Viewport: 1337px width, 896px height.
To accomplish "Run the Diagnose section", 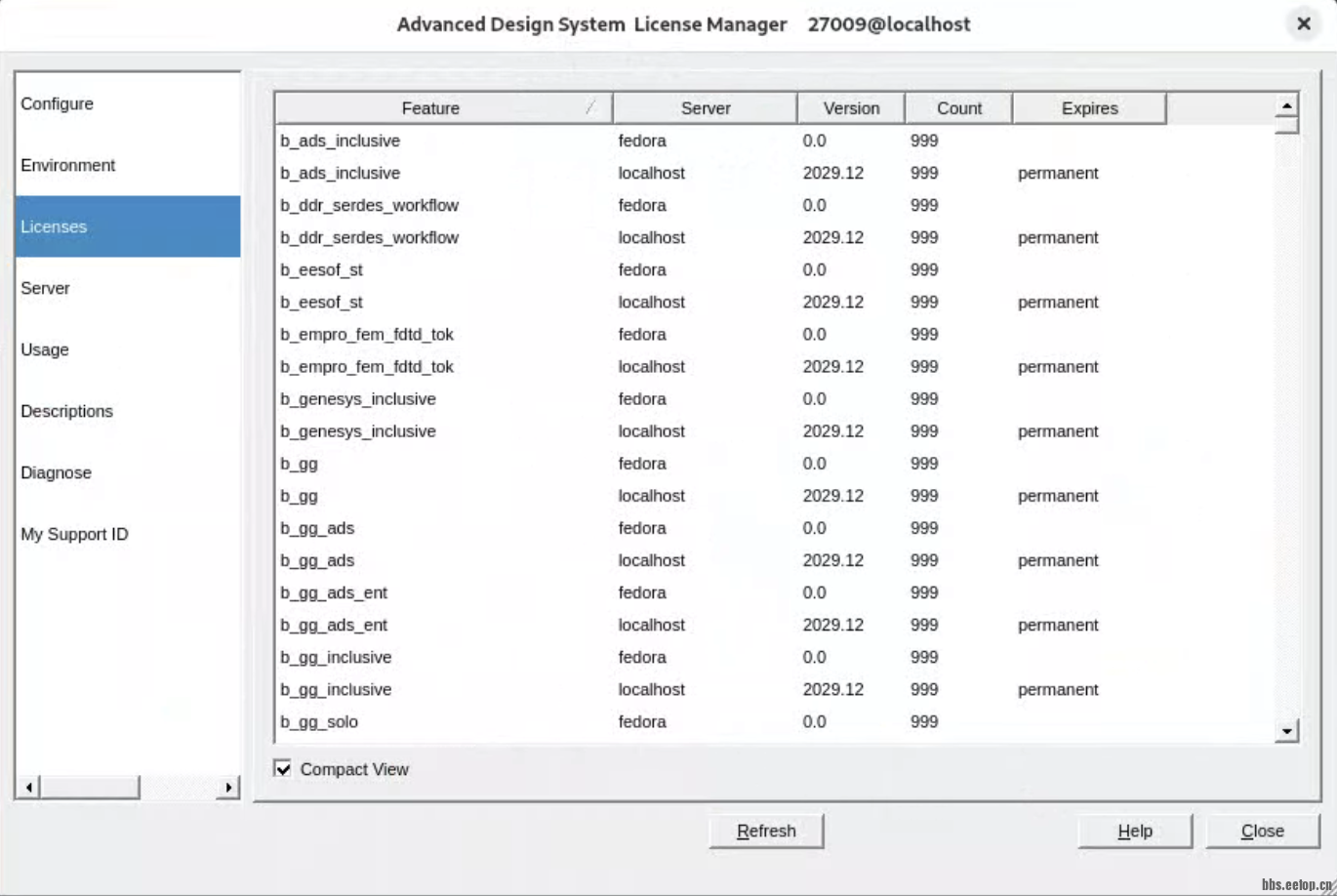I will pos(56,472).
